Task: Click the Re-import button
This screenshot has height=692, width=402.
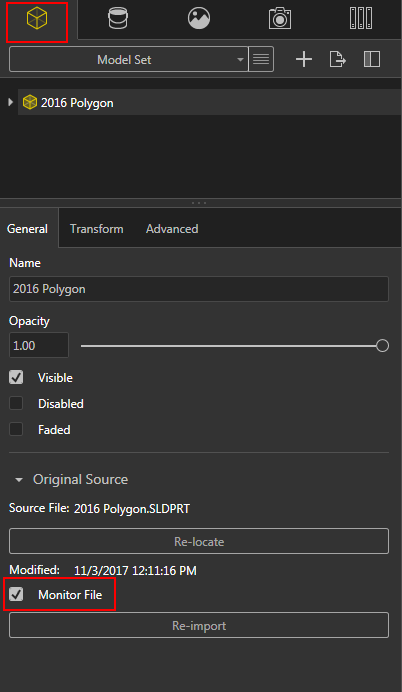Action: [199, 625]
